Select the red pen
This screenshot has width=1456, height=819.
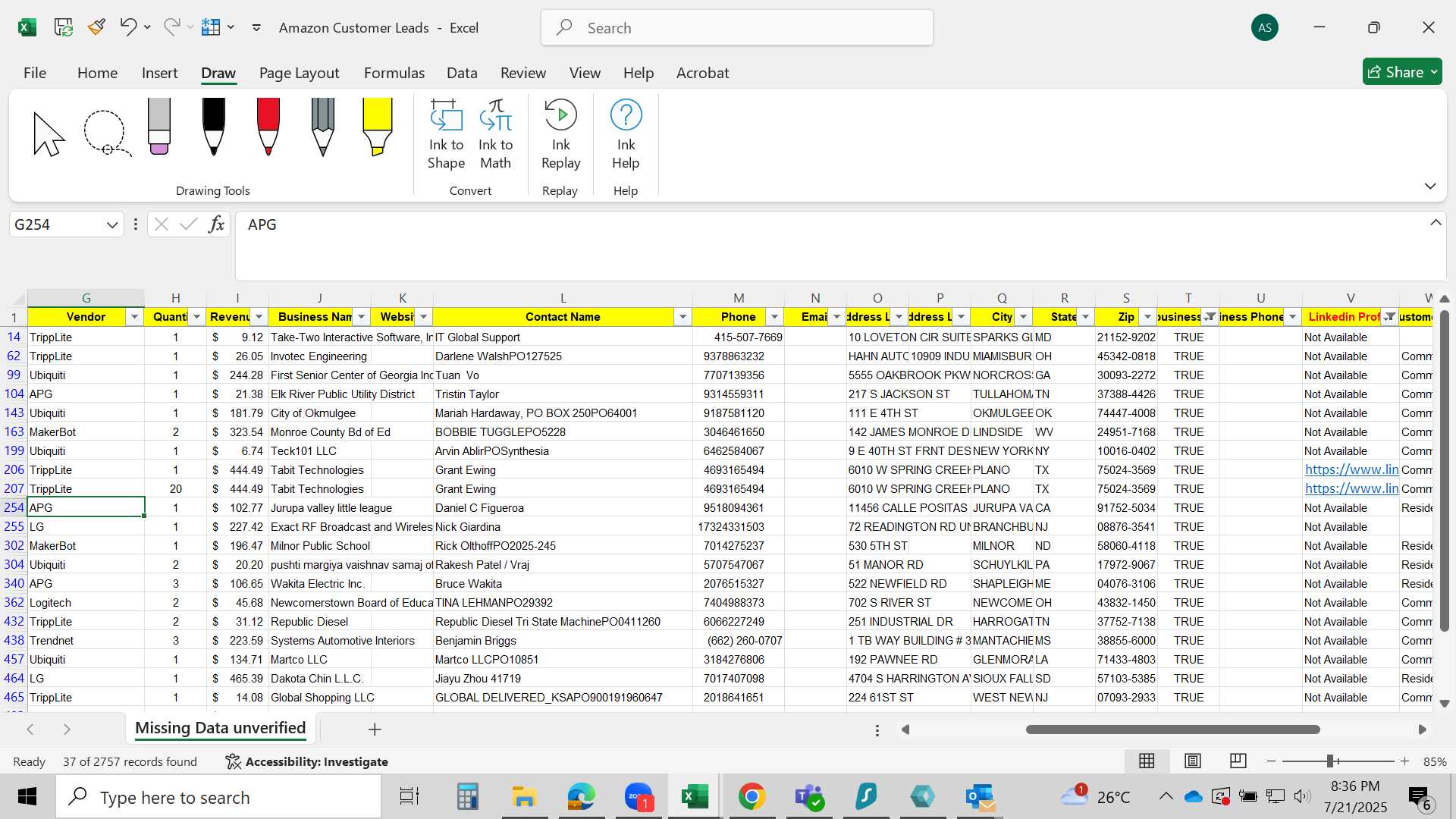click(x=268, y=127)
